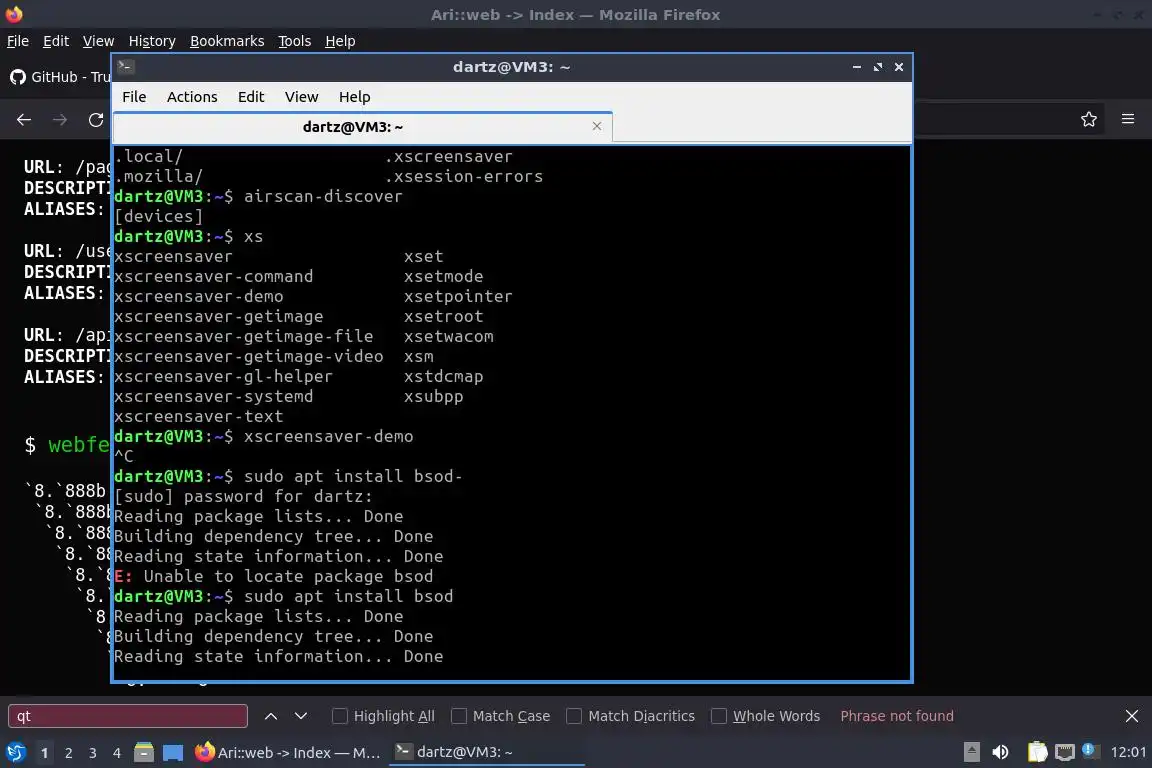Open the removable media eject tray icon
Screen dimensions: 1152x768
[x=971, y=752]
